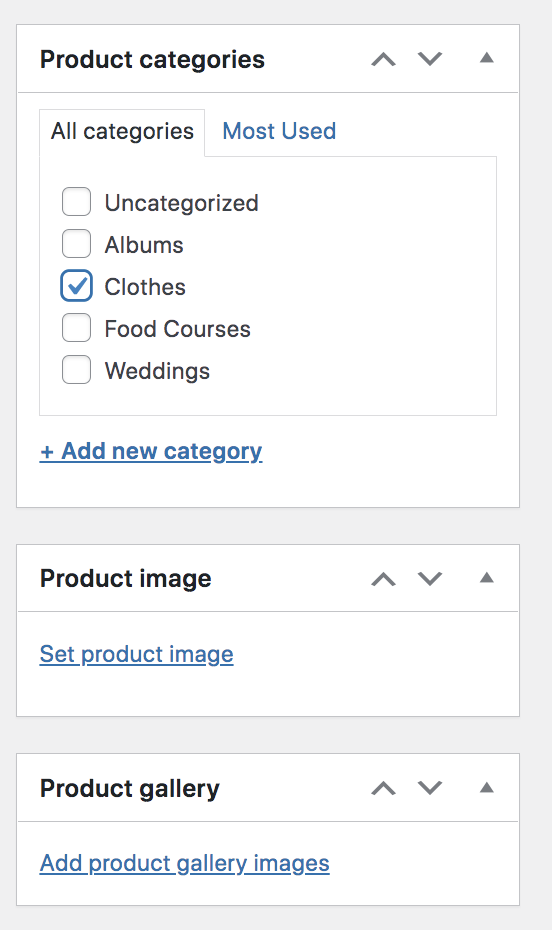Click Add product gallery images
This screenshot has width=552, height=930.
(184, 864)
